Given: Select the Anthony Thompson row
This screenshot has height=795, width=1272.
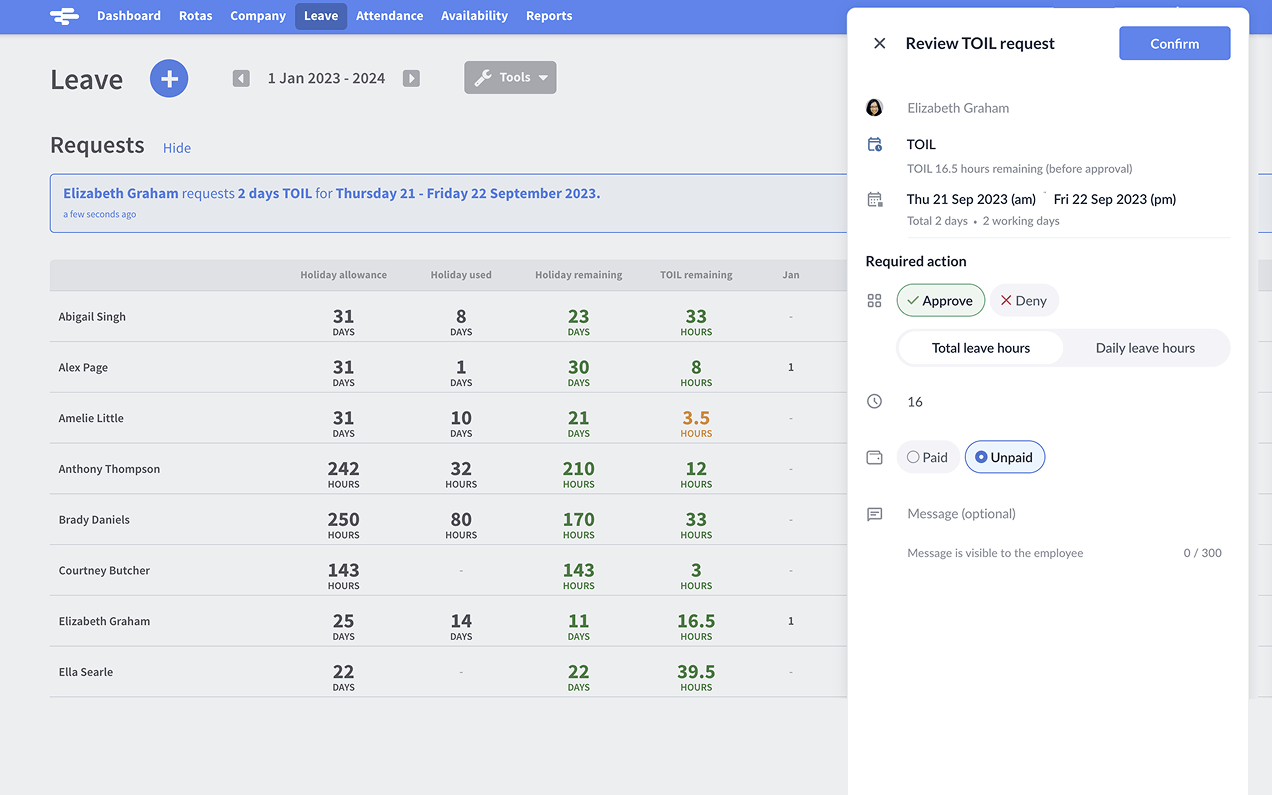Looking at the screenshot, I should click(449, 469).
